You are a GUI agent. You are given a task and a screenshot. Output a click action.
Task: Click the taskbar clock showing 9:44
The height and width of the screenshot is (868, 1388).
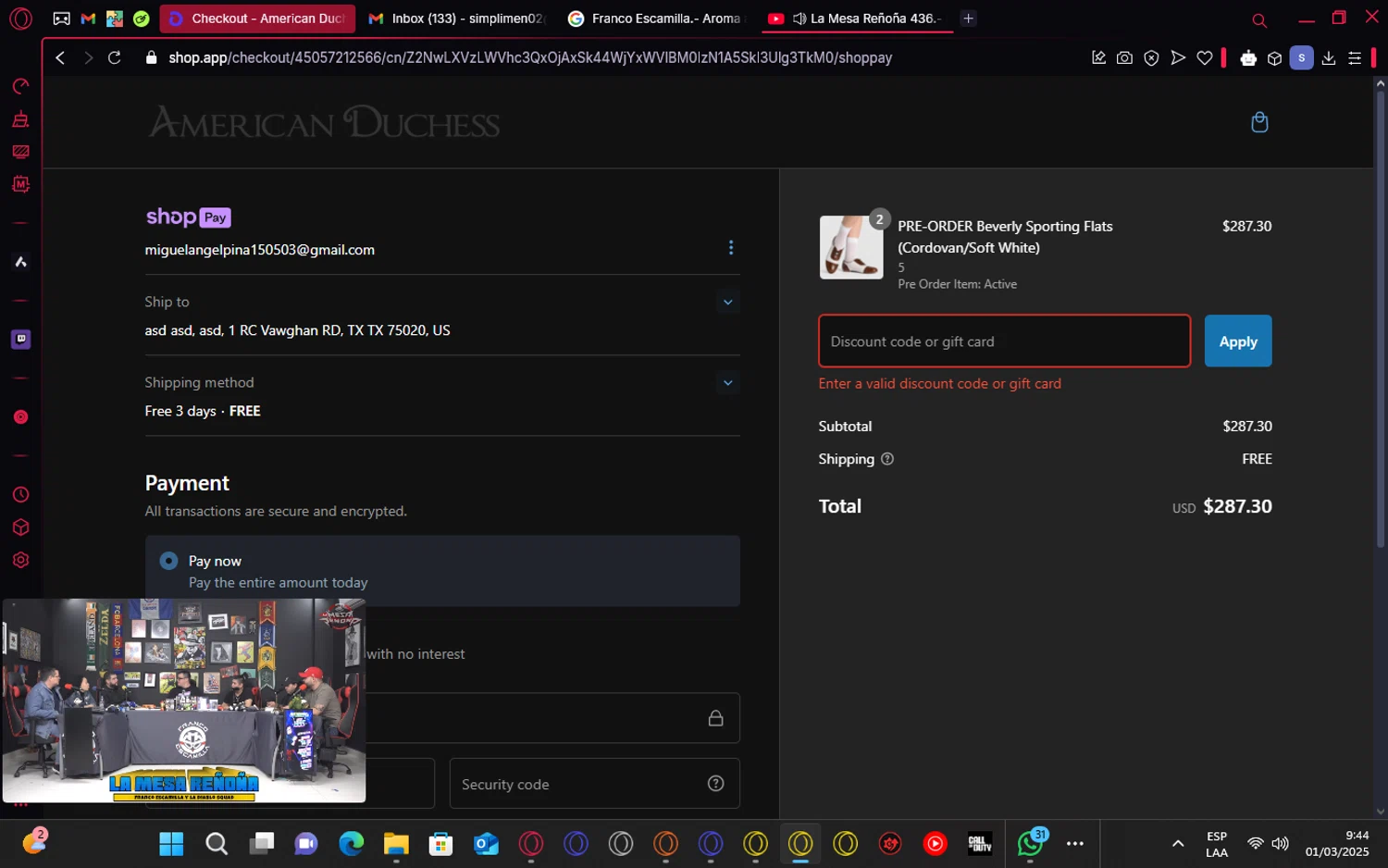click(1338, 843)
